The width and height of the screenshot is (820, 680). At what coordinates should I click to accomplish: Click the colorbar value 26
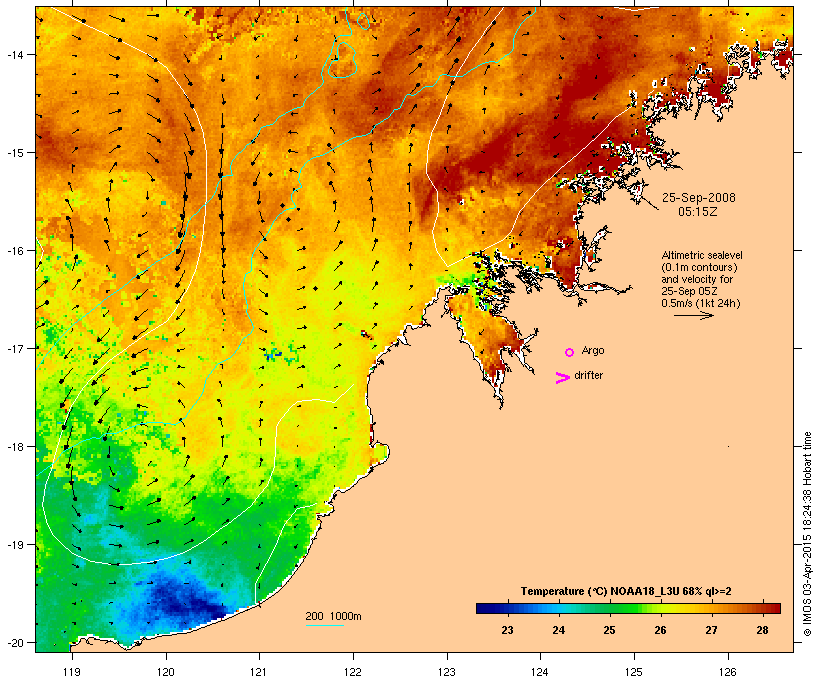coord(660,630)
